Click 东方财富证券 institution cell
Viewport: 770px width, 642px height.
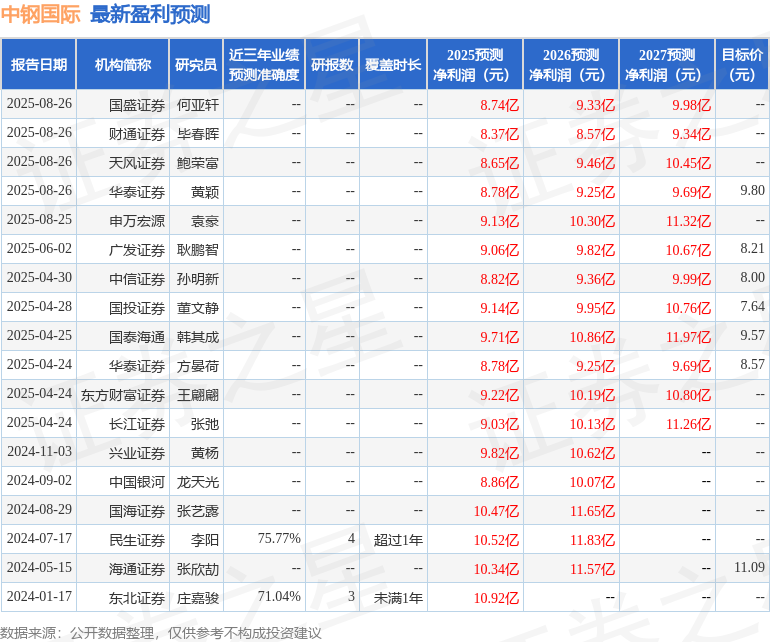[123, 395]
